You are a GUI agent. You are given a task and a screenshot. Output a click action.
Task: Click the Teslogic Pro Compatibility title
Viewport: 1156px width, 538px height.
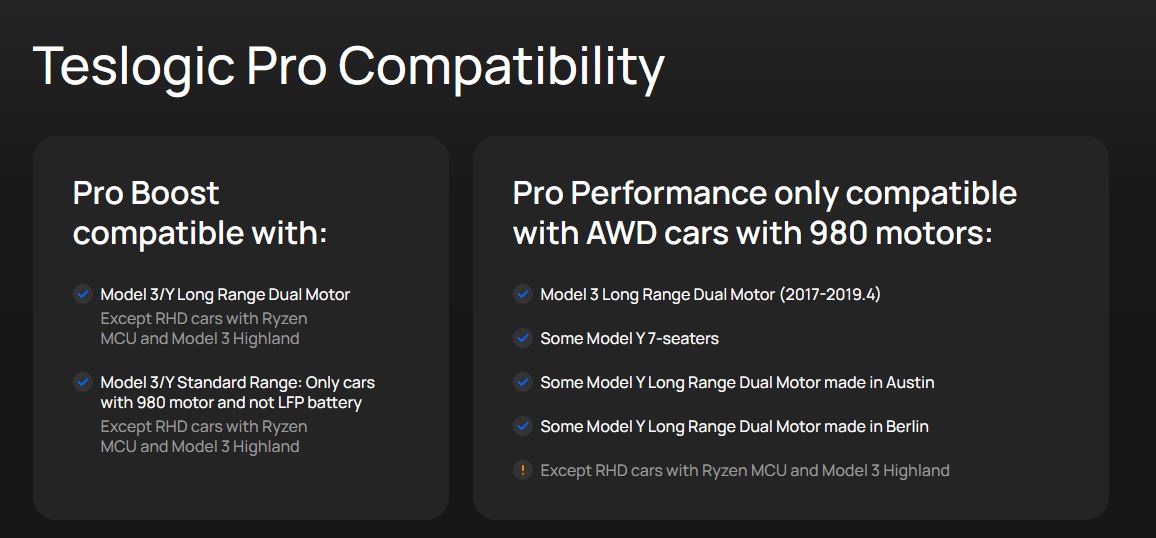pos(348,67)
